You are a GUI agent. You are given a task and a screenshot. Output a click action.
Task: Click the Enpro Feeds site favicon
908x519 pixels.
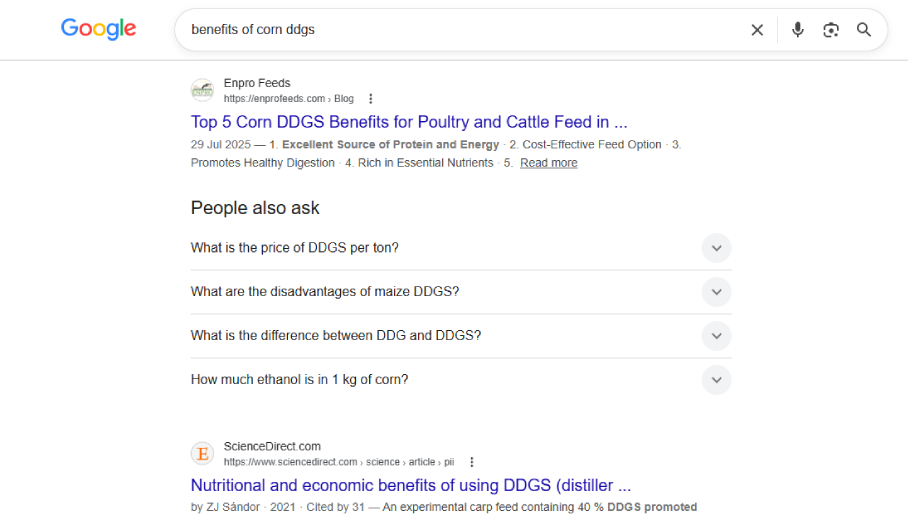tap(203, 90)
